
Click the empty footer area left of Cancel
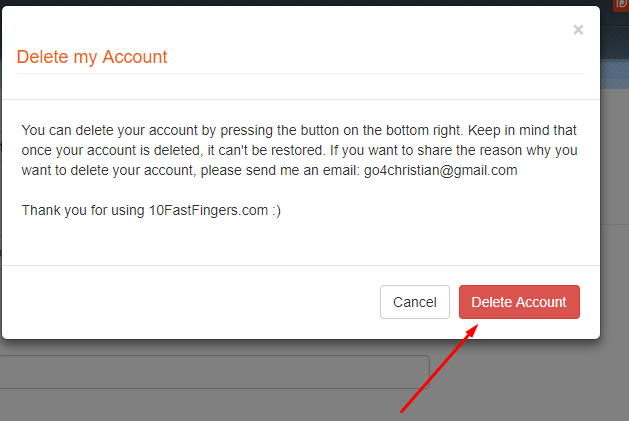(191, 302)
